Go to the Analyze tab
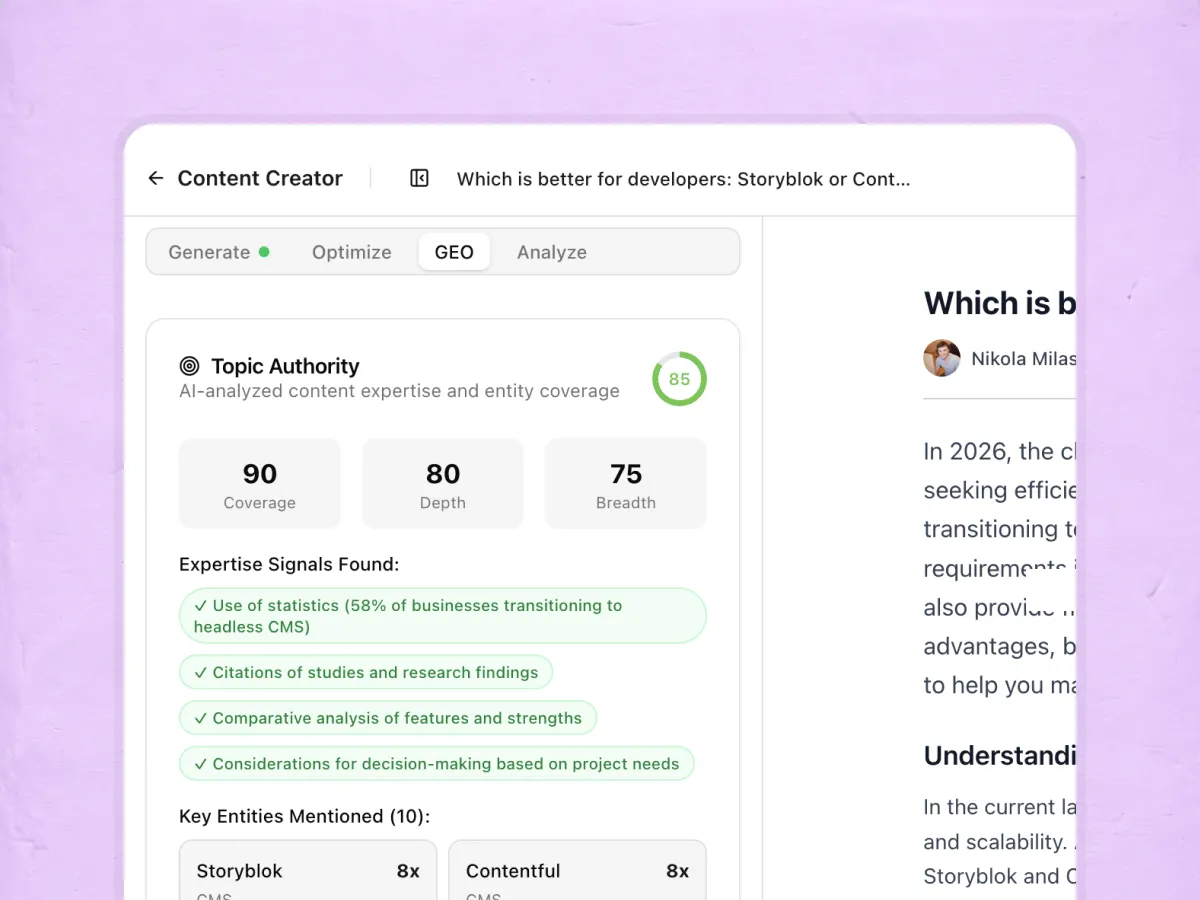The height and width of the screenshot is (900, 1200). pyautogui.click(x=551, y=252)
